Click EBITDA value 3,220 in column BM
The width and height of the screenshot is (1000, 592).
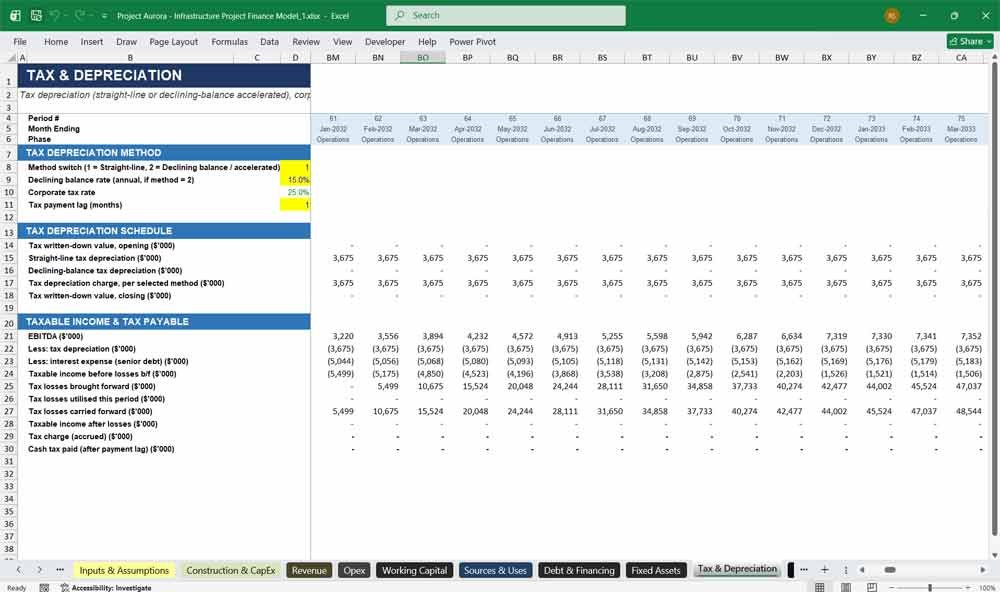pyautogui.click(x=342, y=336)
